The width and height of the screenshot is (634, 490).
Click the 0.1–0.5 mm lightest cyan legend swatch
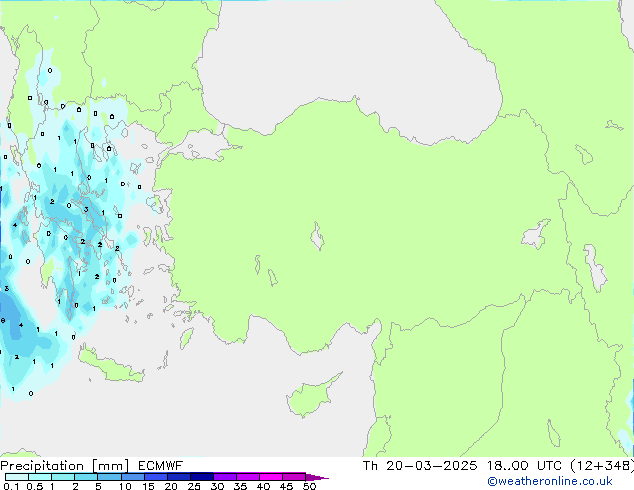pos(17,477)
